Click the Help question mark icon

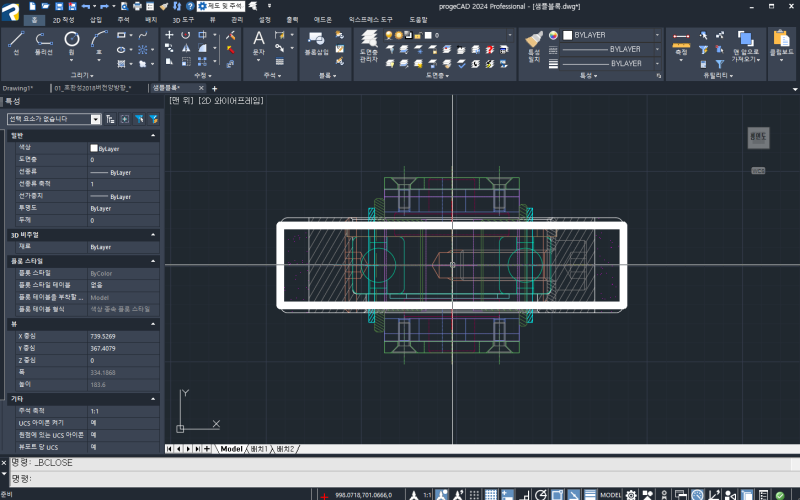(x=190, y=6)
